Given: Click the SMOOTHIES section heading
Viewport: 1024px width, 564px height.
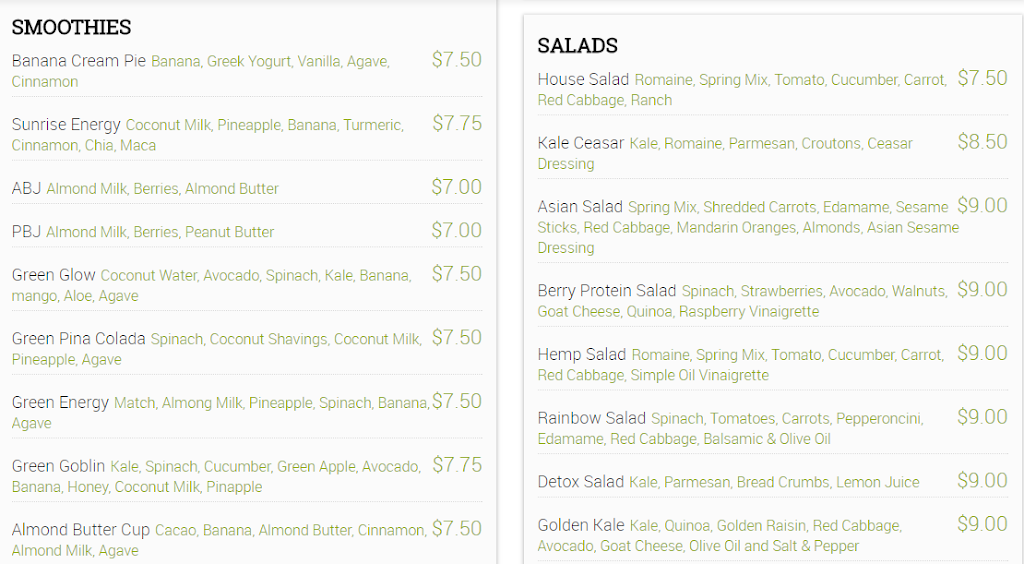Looking at the screenshot, I should pyautogui.click(x=71, y=27).
